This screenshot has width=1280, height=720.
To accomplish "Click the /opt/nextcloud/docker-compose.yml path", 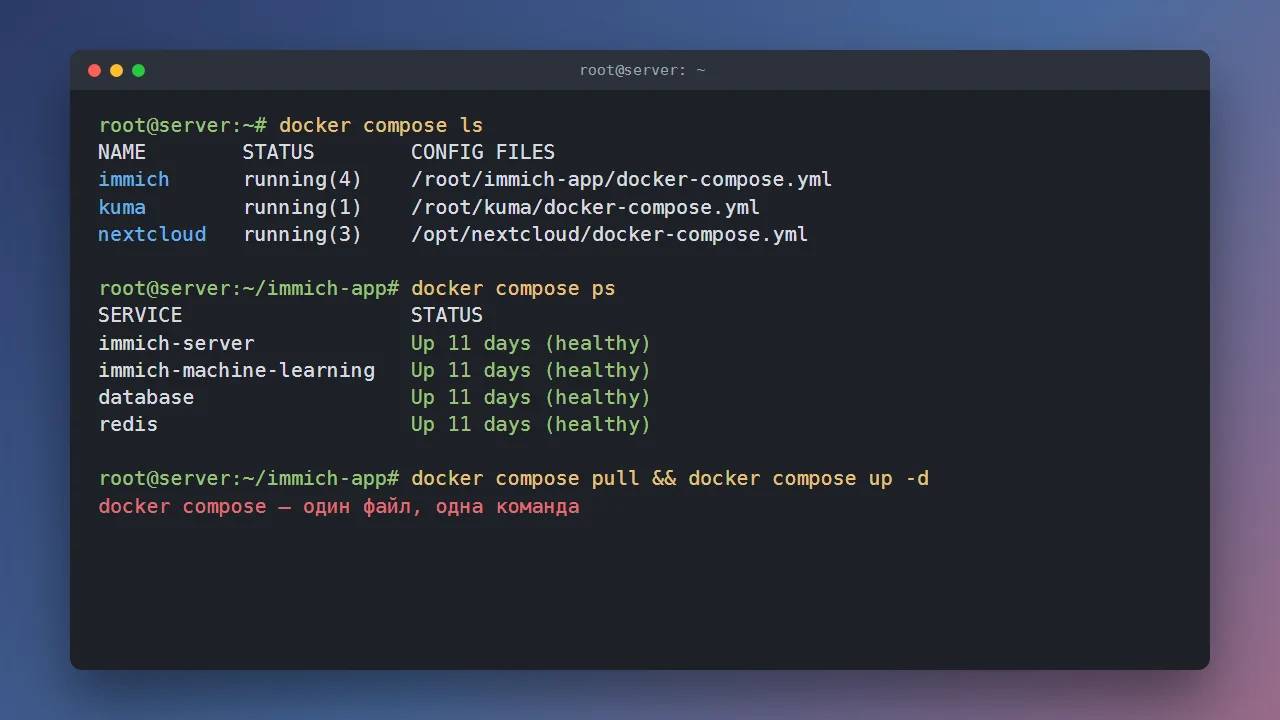I will coord(610,234).
